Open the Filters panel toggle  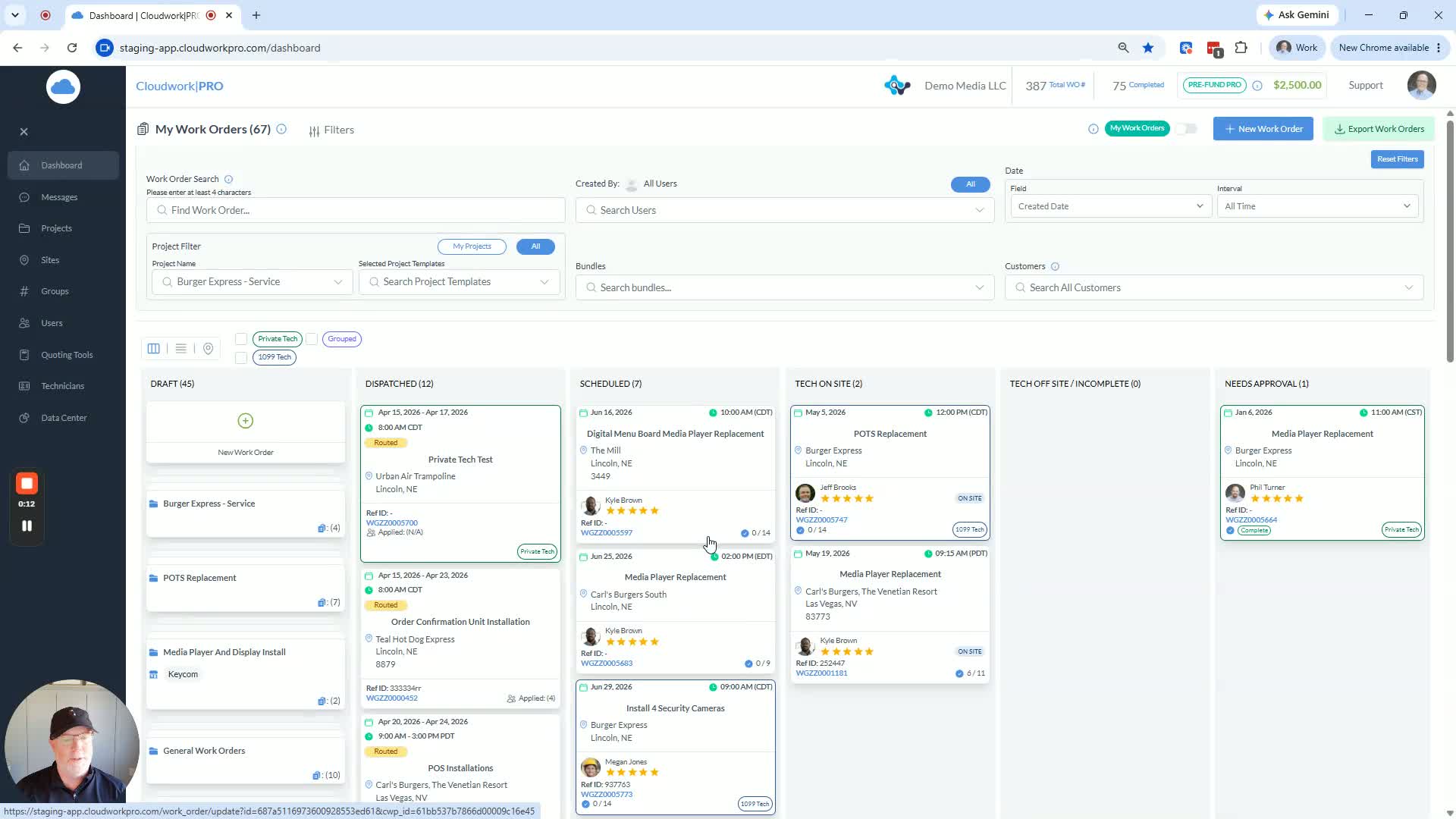point(331,130)
